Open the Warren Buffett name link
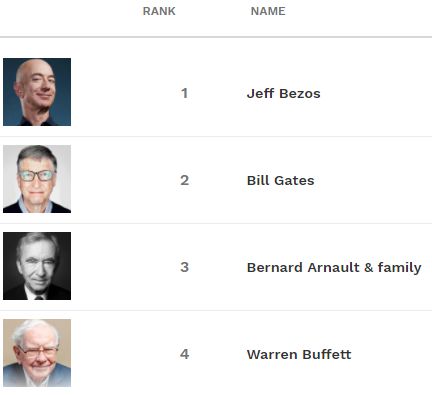The height and width of the screenshot is (395, 432). (x=299, y=354)
